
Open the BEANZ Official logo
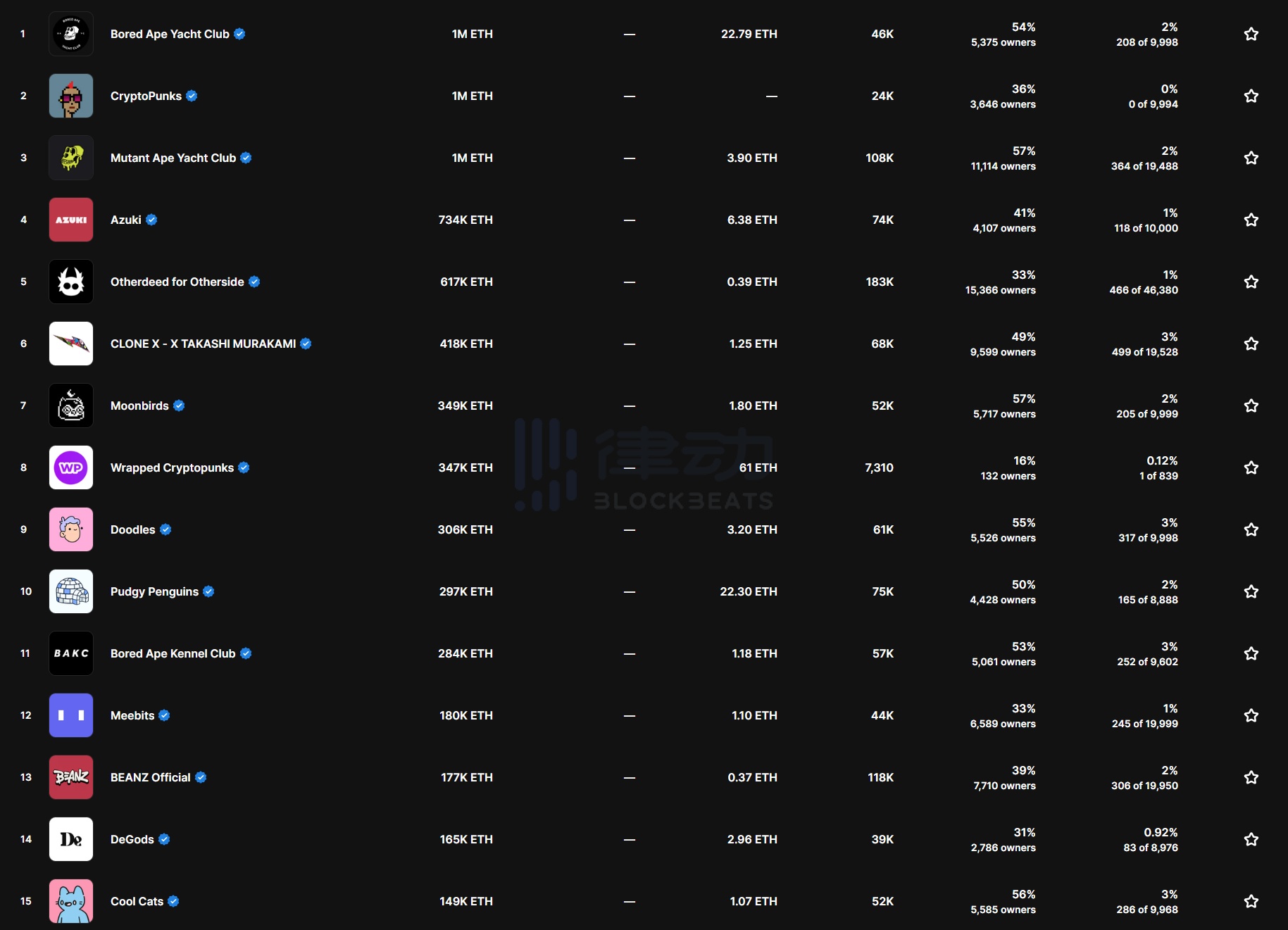[x=71, y=777]
